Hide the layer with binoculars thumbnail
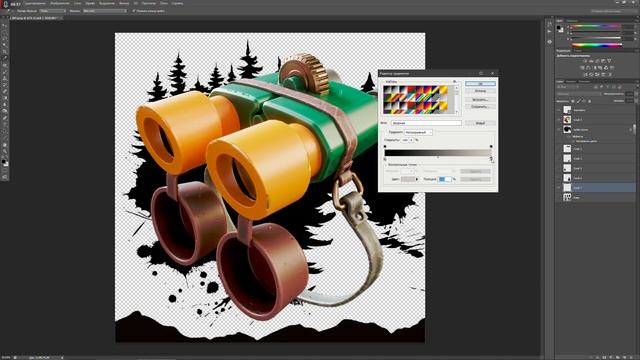Image resolution: width=640 pixels, height=360 pixels. tap(558, 120)
